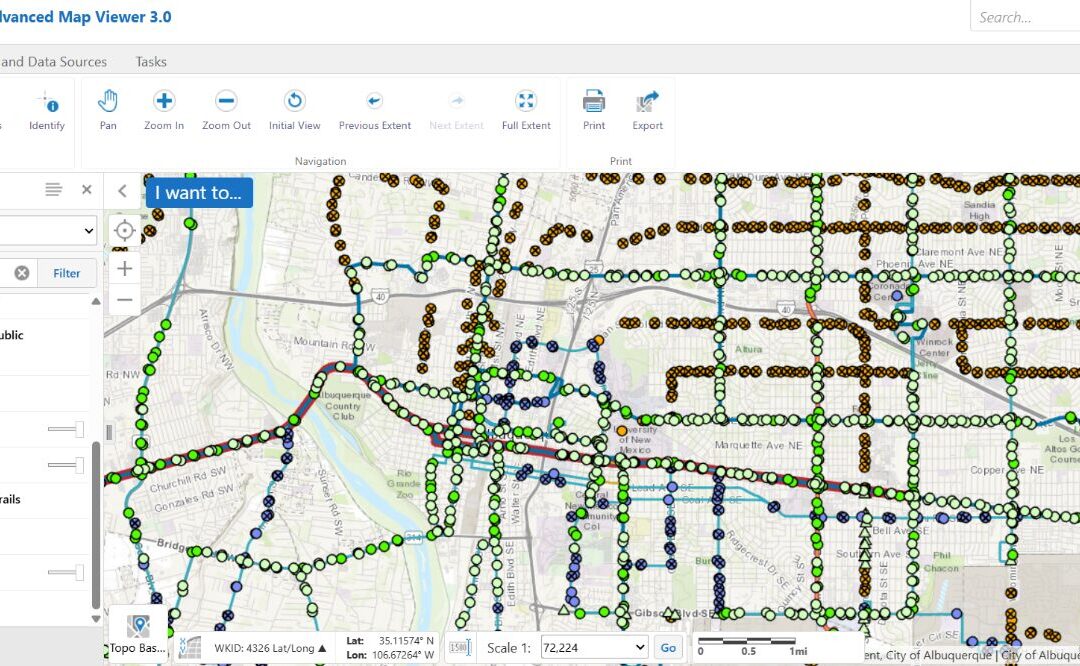Select the Zoom Out tool
The image size is (1080, 666).
point(226,108)
